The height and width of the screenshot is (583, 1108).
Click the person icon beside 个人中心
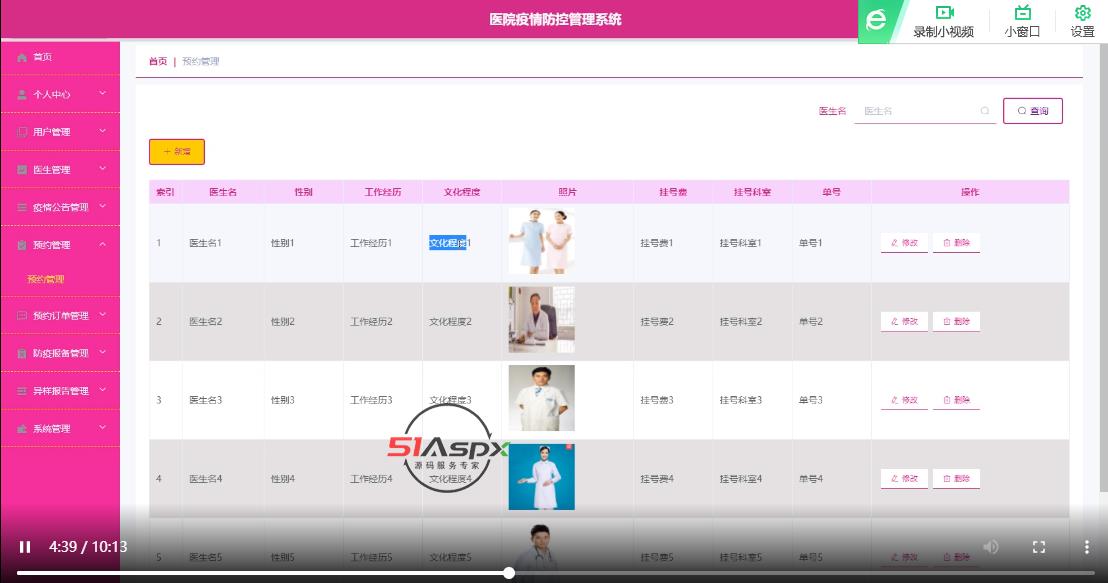pyautogui.click(x=22, y=95)
